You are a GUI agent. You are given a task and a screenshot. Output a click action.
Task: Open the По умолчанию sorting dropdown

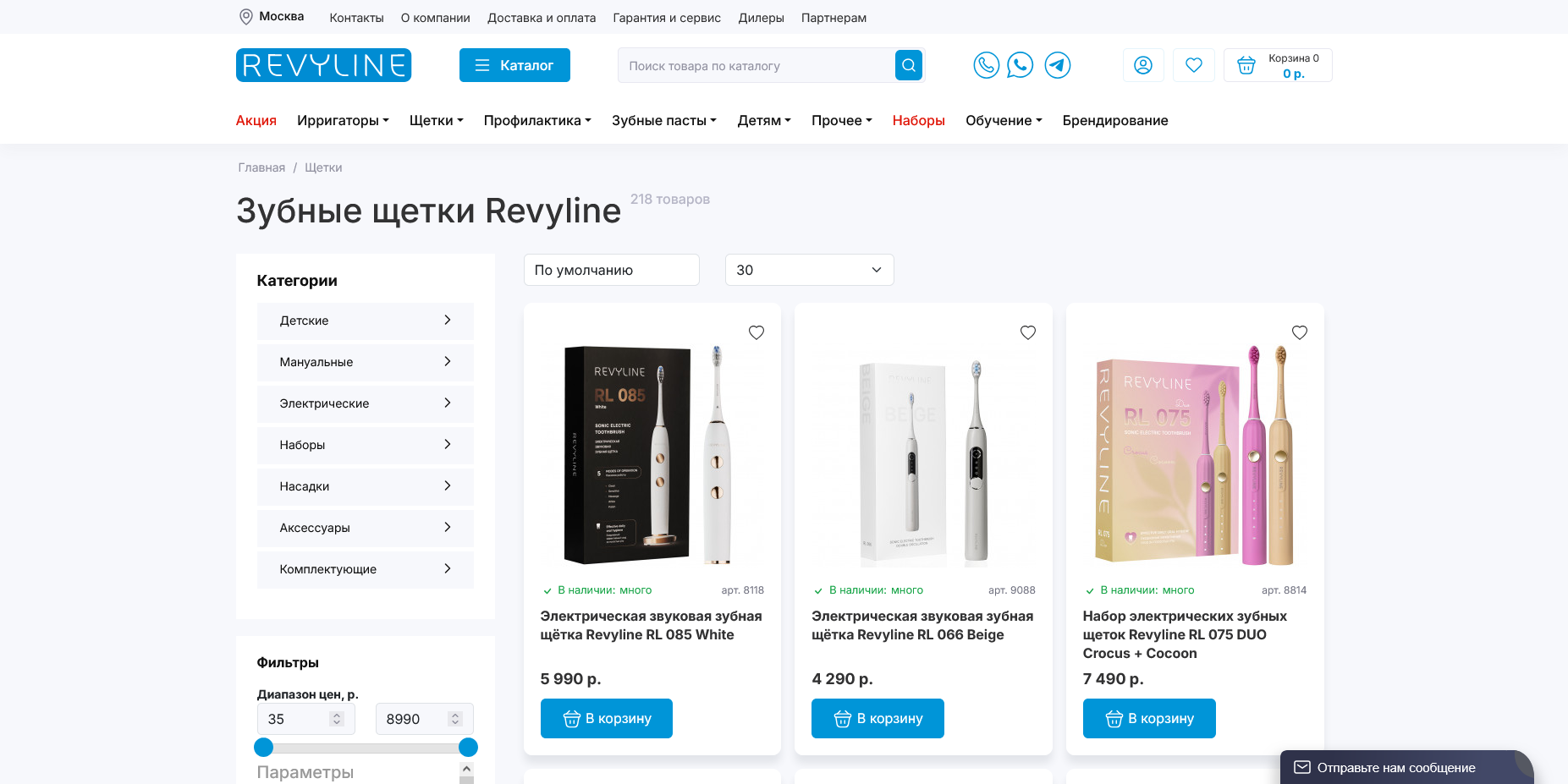pyautogui.click(x=611, y=270)
